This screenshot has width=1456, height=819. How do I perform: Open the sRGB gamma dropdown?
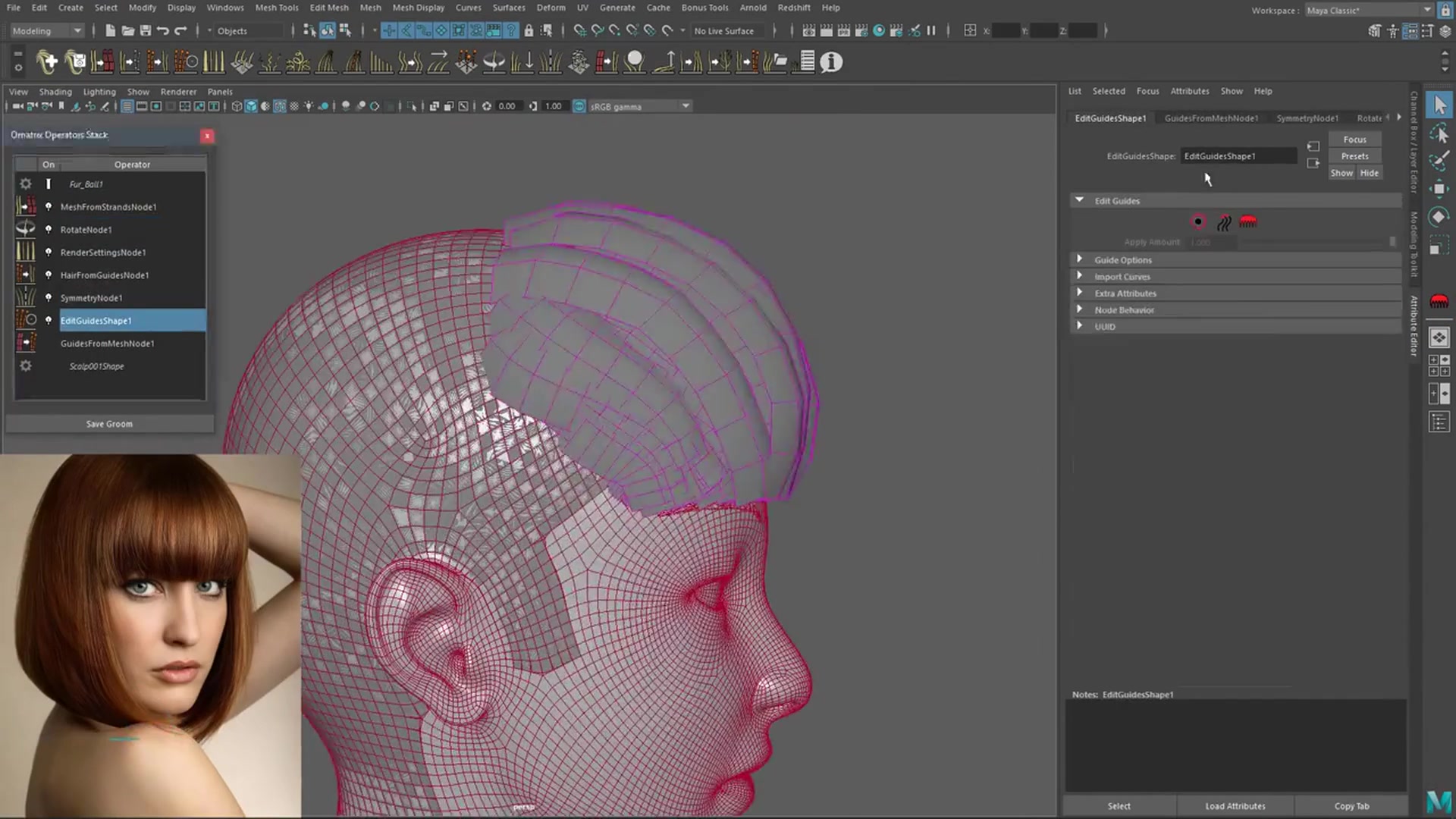click(685, 106)
